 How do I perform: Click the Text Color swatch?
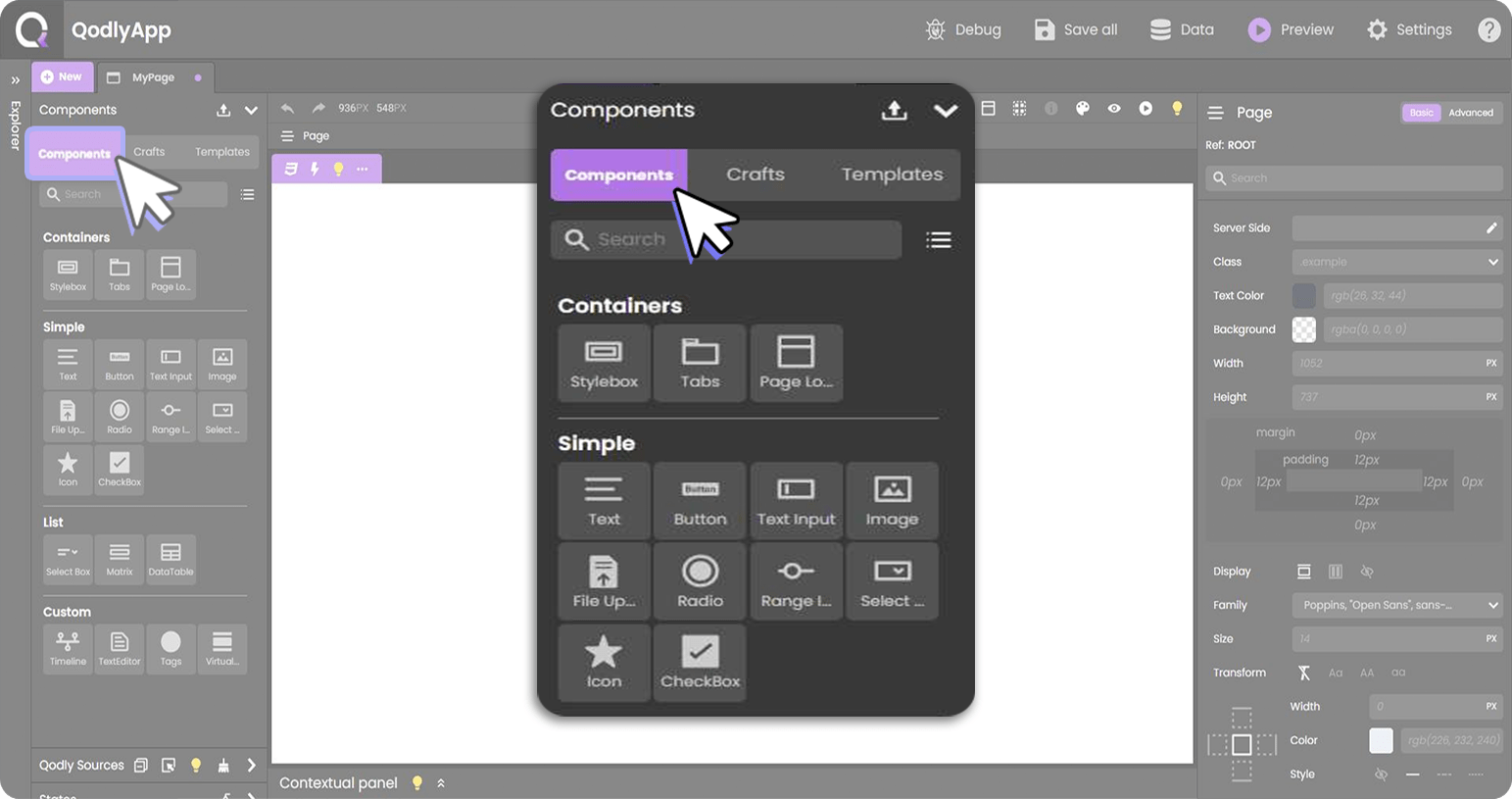pyautogui.click(x=1303, y=295)
